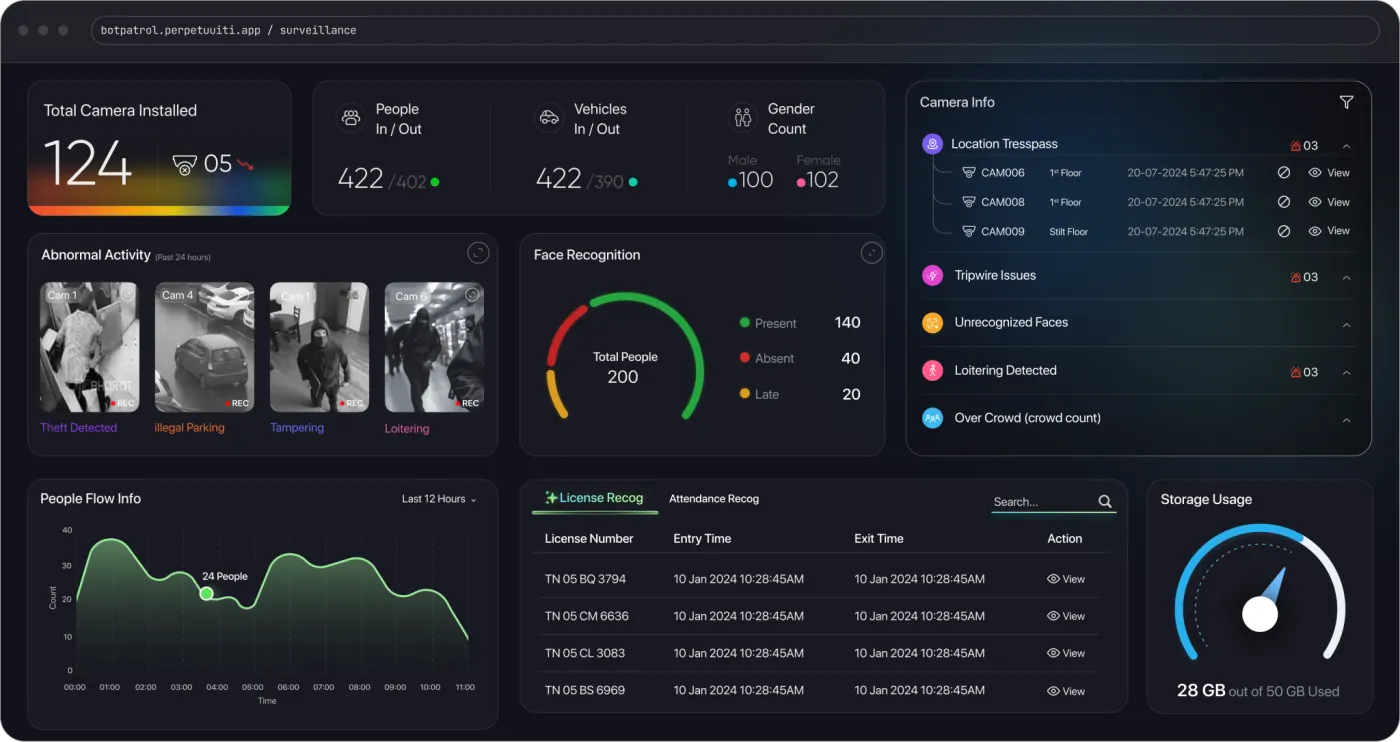Click alert icon on Location Tresspass row
1400x742 pixels.
click(x=1296, y=146)
